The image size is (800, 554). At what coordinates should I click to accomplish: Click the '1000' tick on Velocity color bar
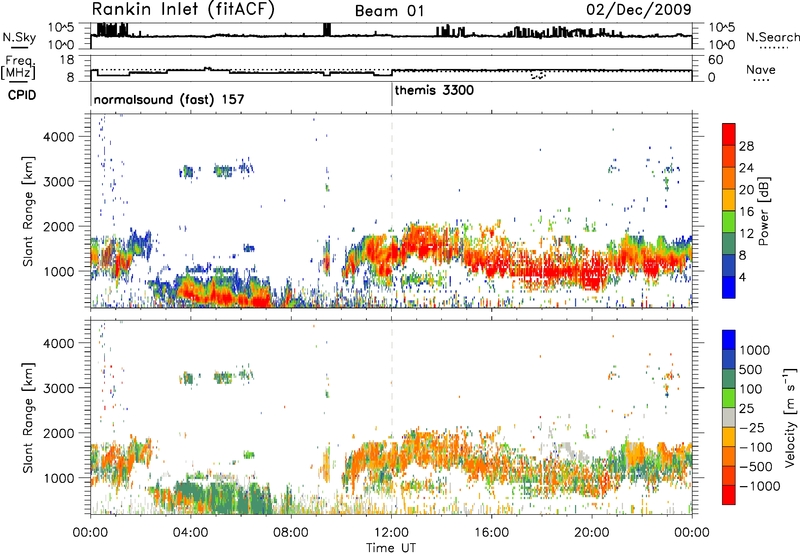pyautogui.click(x=755, y=350)
